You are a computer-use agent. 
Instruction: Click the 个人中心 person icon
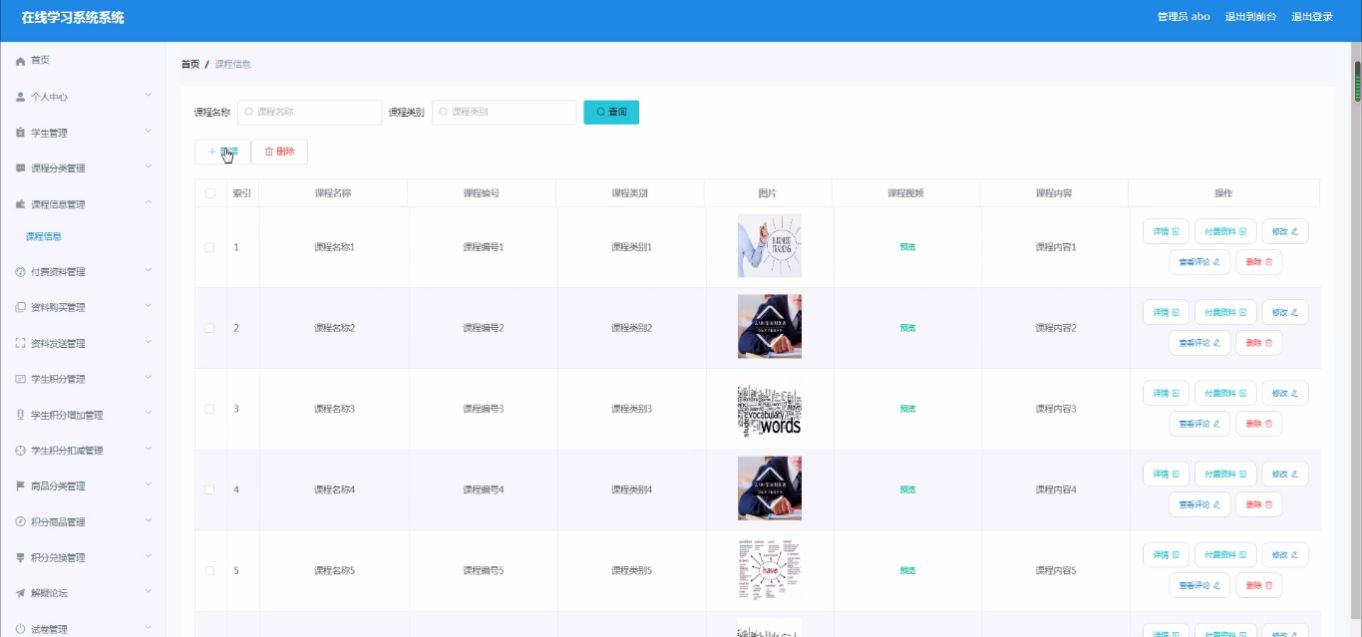(x=20, y=97)
